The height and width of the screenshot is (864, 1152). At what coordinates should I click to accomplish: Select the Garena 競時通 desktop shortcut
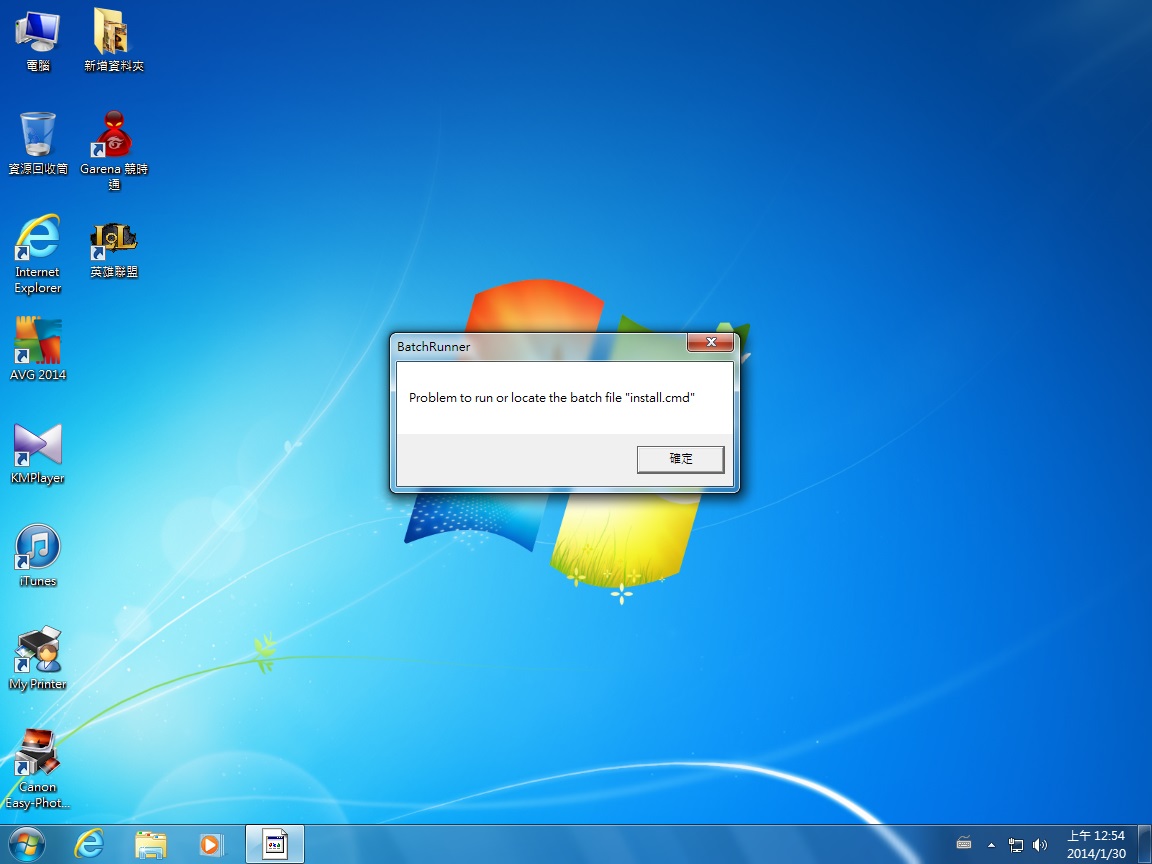pos(114,151)
